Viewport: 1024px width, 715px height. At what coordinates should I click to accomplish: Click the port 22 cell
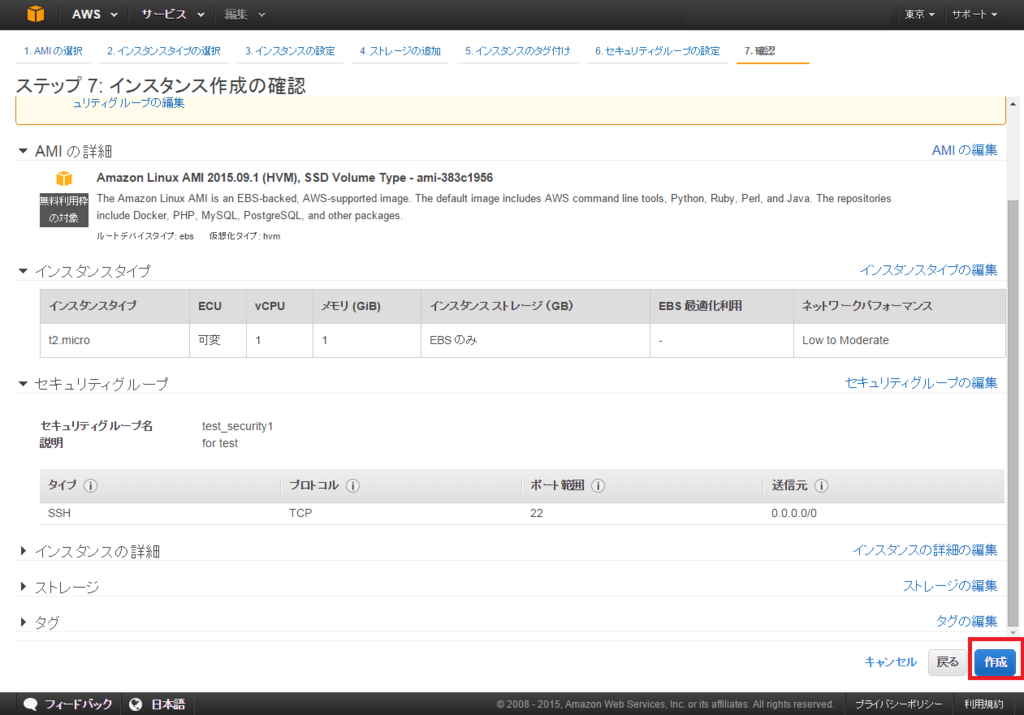[x=536, y=513]
